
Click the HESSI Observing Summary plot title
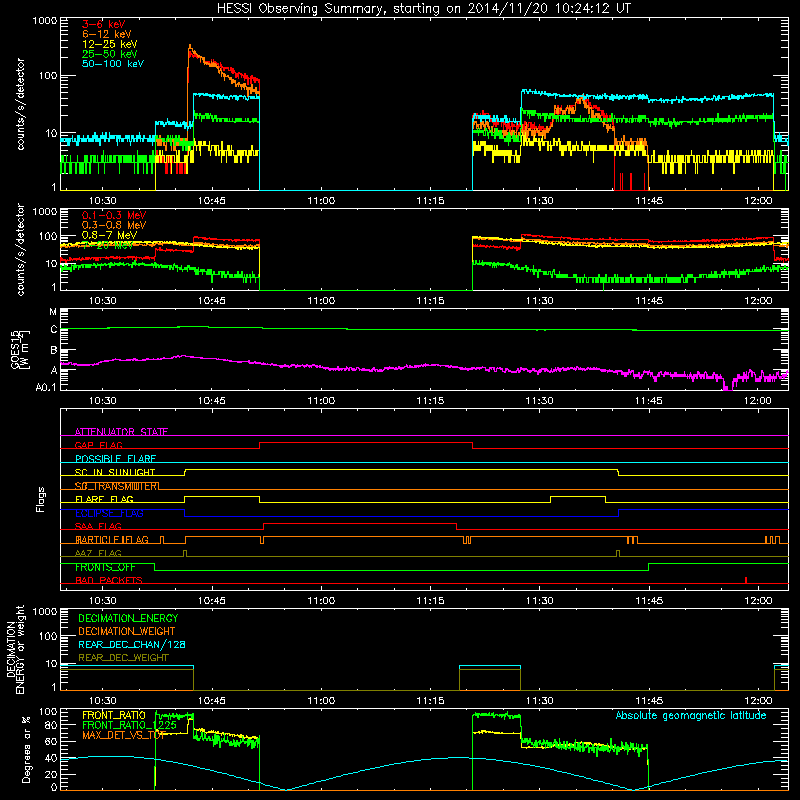coord(423,9)
